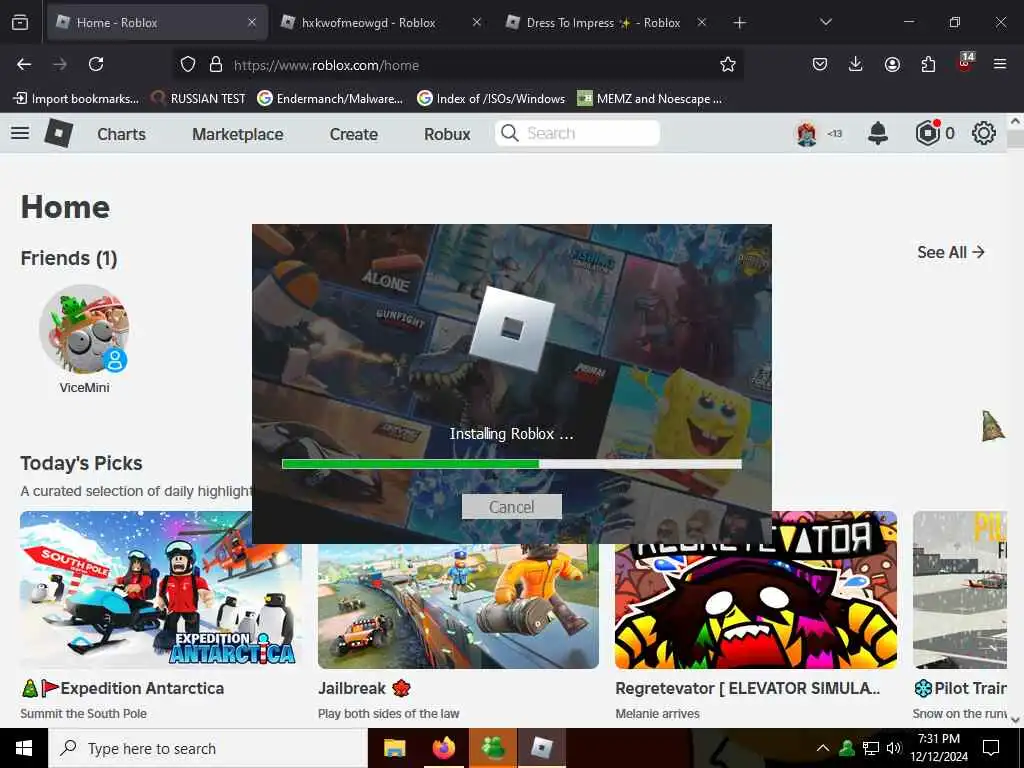The image size is (1024, 768).
Task: Close the hxkwofmeowgd - Roblox tab
Action: tap(477, 23)
